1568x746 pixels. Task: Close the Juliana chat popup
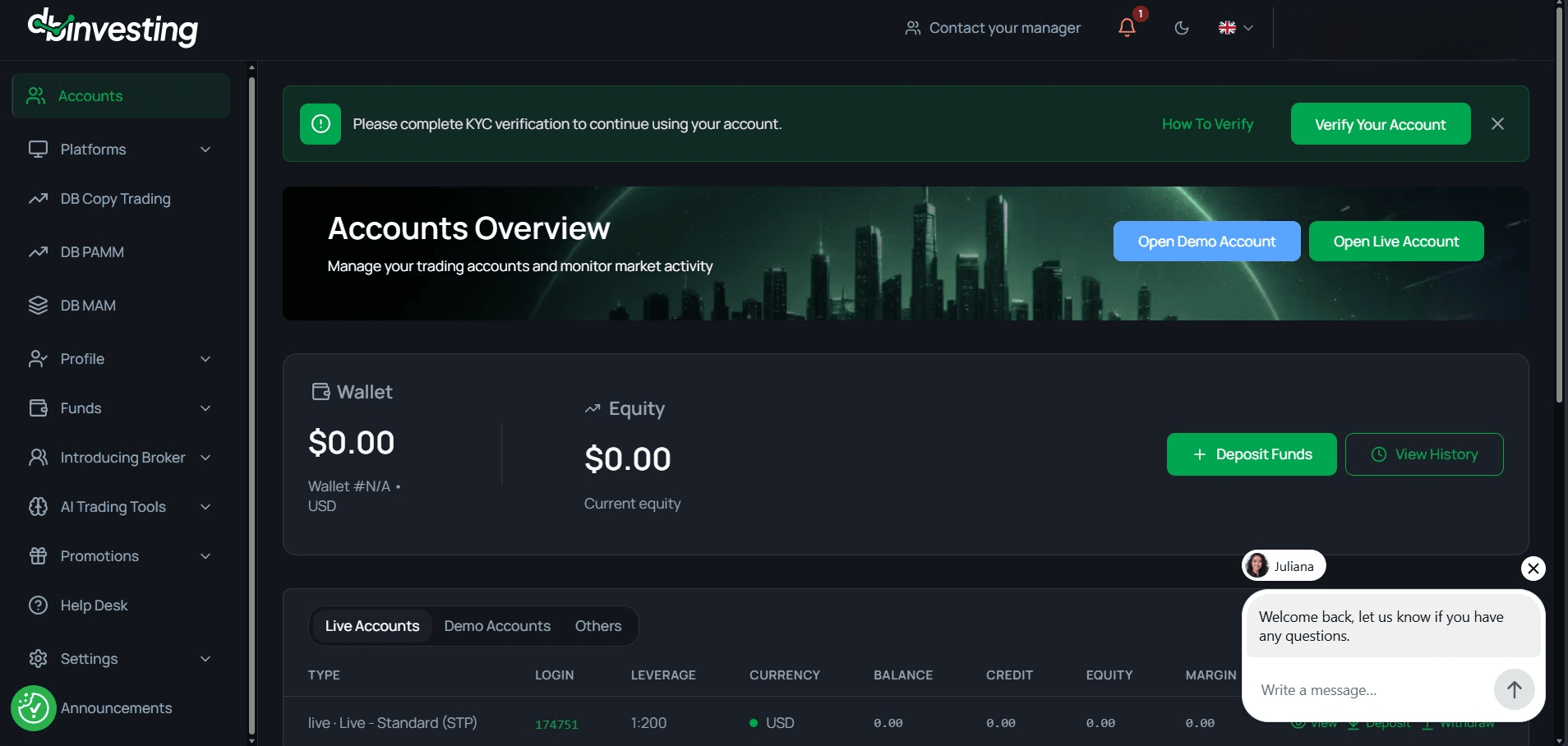click(1533, 569)
